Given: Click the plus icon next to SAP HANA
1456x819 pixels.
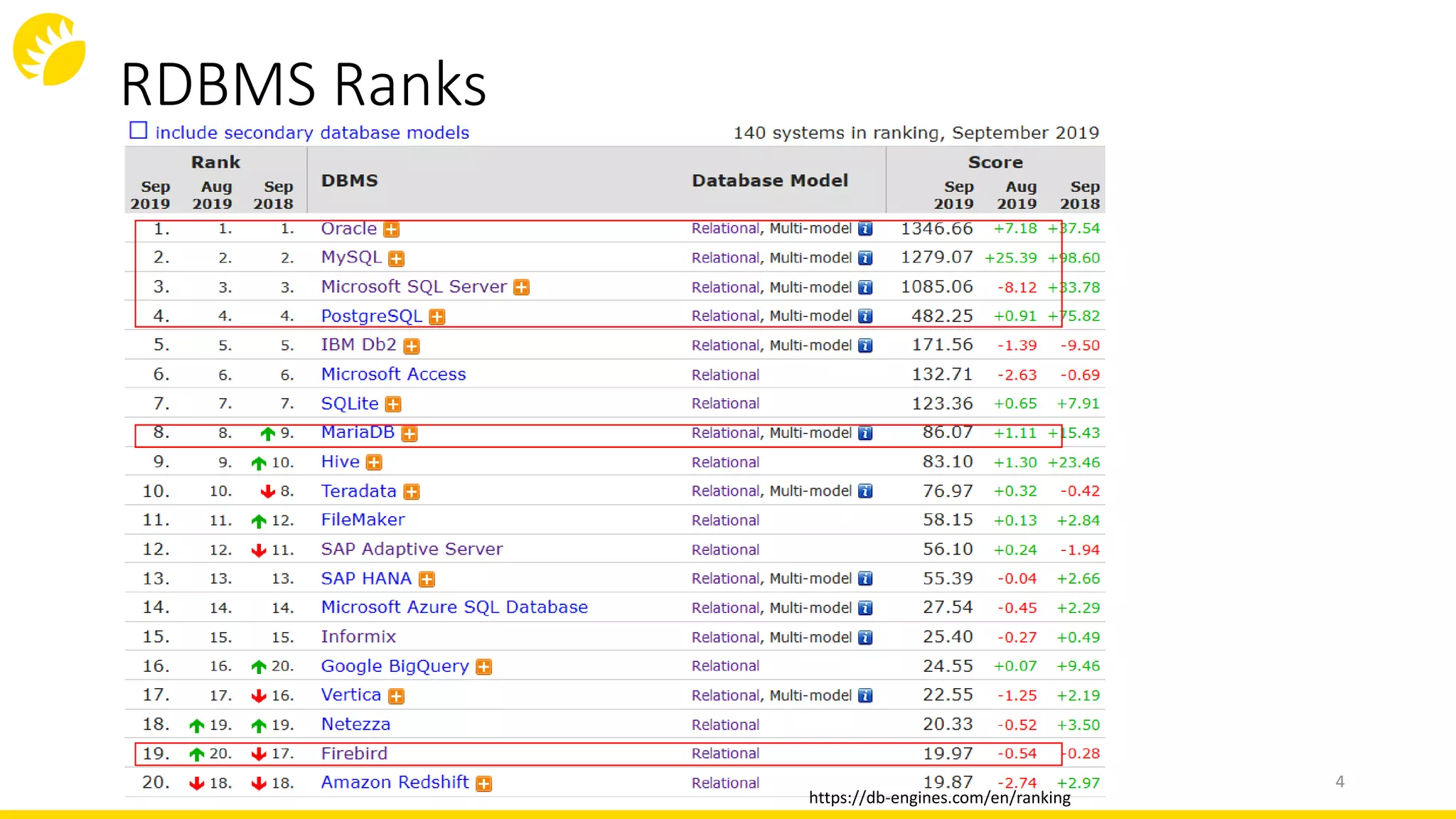Looking at the screenshot, I should point(427,579).
